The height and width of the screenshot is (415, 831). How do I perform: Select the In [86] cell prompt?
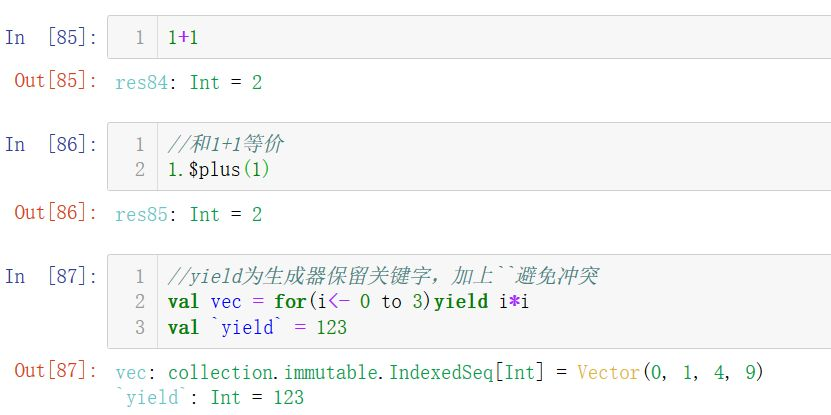click(x=51, y=144)
